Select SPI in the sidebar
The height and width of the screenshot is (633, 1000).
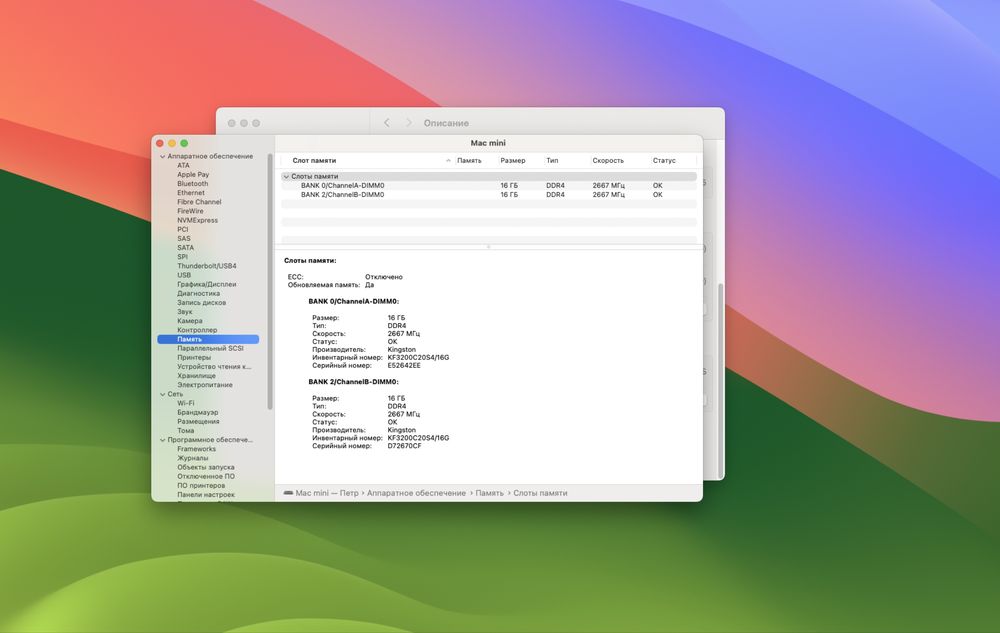coord(182,257)
